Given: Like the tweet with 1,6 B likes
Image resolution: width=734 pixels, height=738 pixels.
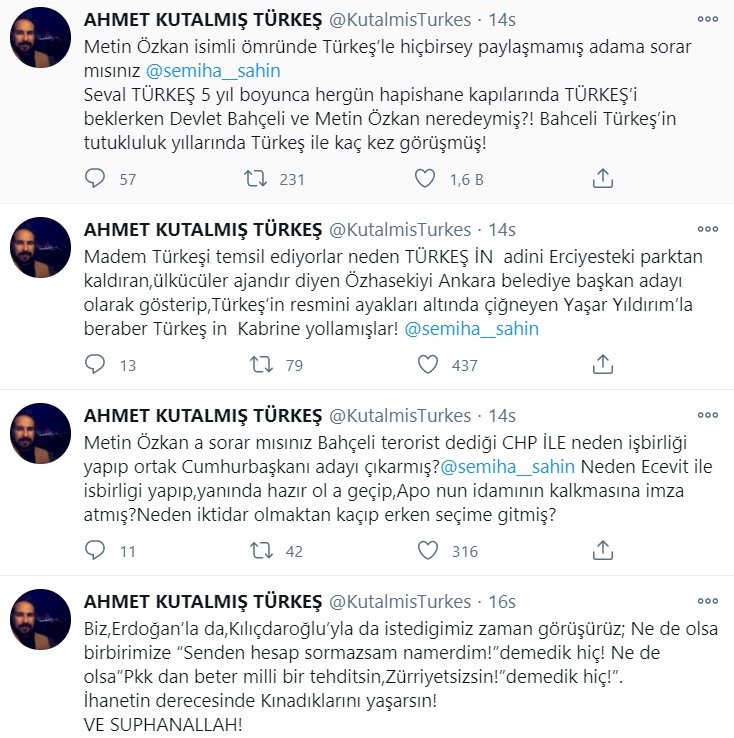Looking at the screenshot, I should tap(425, 178).
